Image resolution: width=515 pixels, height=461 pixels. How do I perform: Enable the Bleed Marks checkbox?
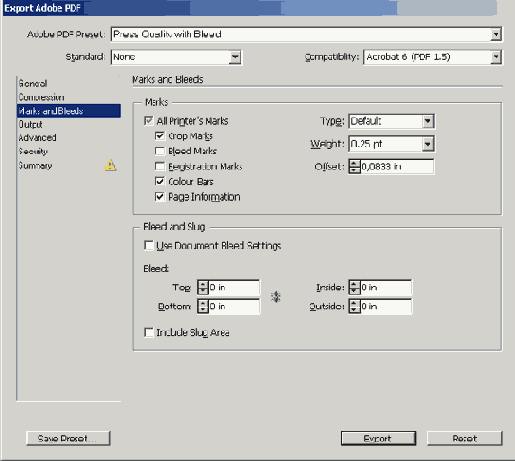click(x=160, y=151)
